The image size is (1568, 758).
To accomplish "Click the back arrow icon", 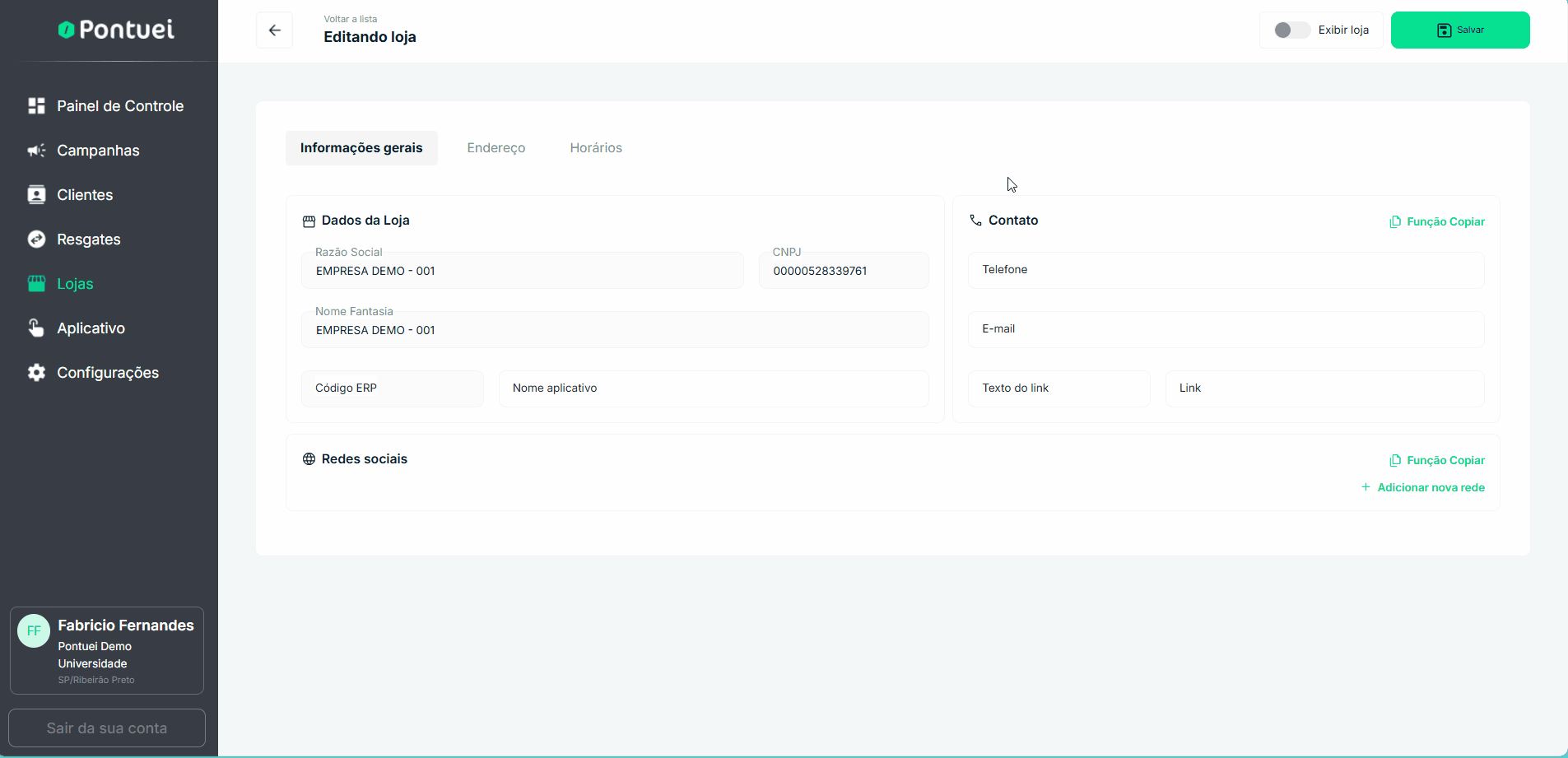I will [275, 30].
